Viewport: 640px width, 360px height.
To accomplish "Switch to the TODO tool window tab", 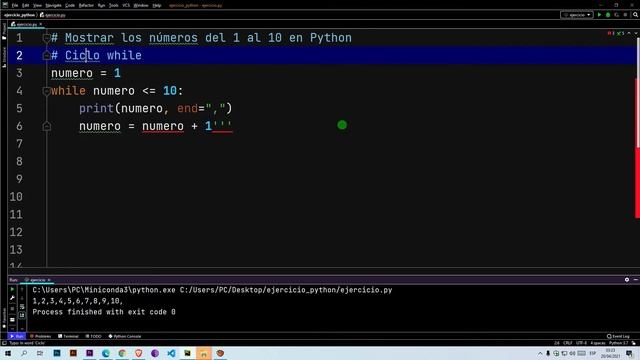I will click(93, 336).
